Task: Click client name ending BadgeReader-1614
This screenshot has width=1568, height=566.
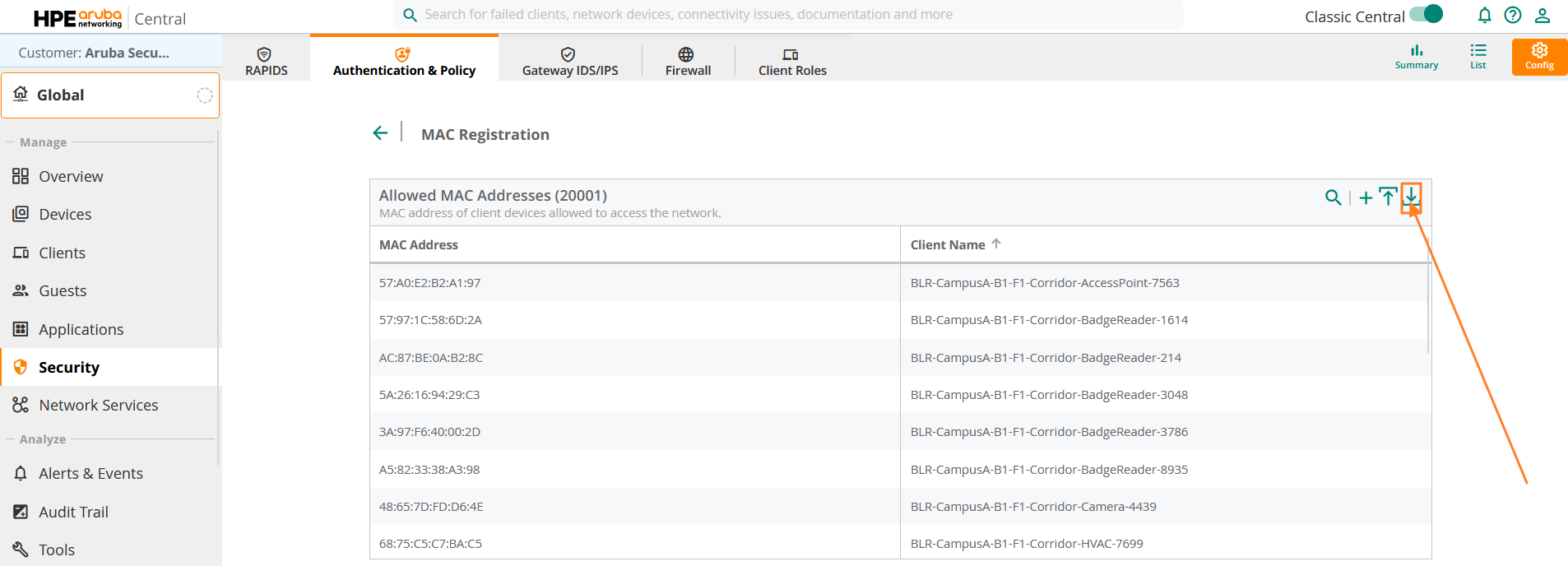Action: coord(1049,319)
